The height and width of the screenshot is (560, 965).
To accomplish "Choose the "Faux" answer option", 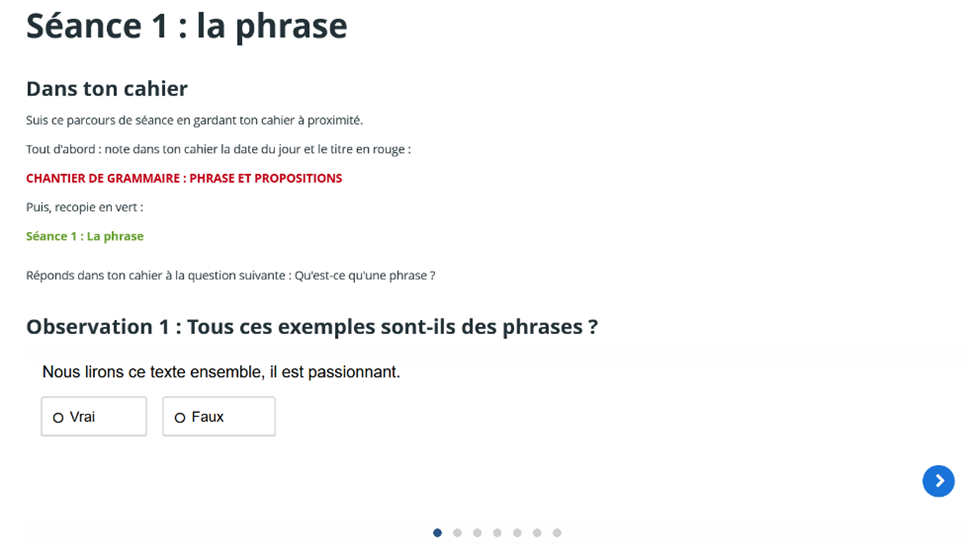I will pos(218,417).
